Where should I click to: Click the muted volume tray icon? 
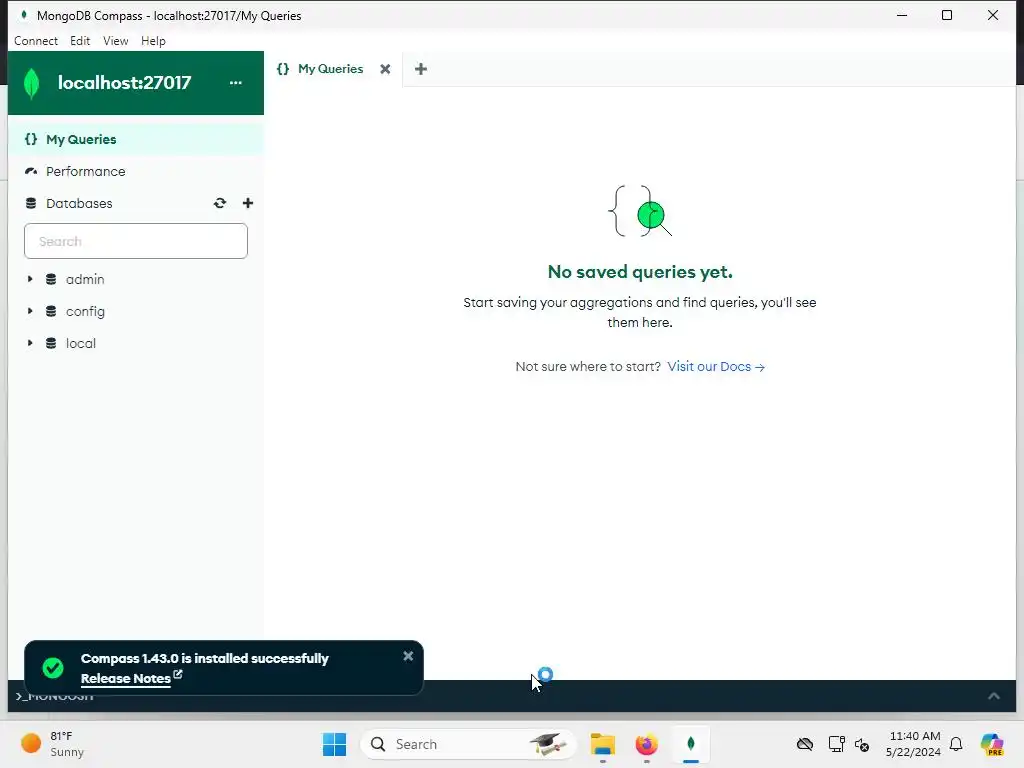click(x=862, y=744)
